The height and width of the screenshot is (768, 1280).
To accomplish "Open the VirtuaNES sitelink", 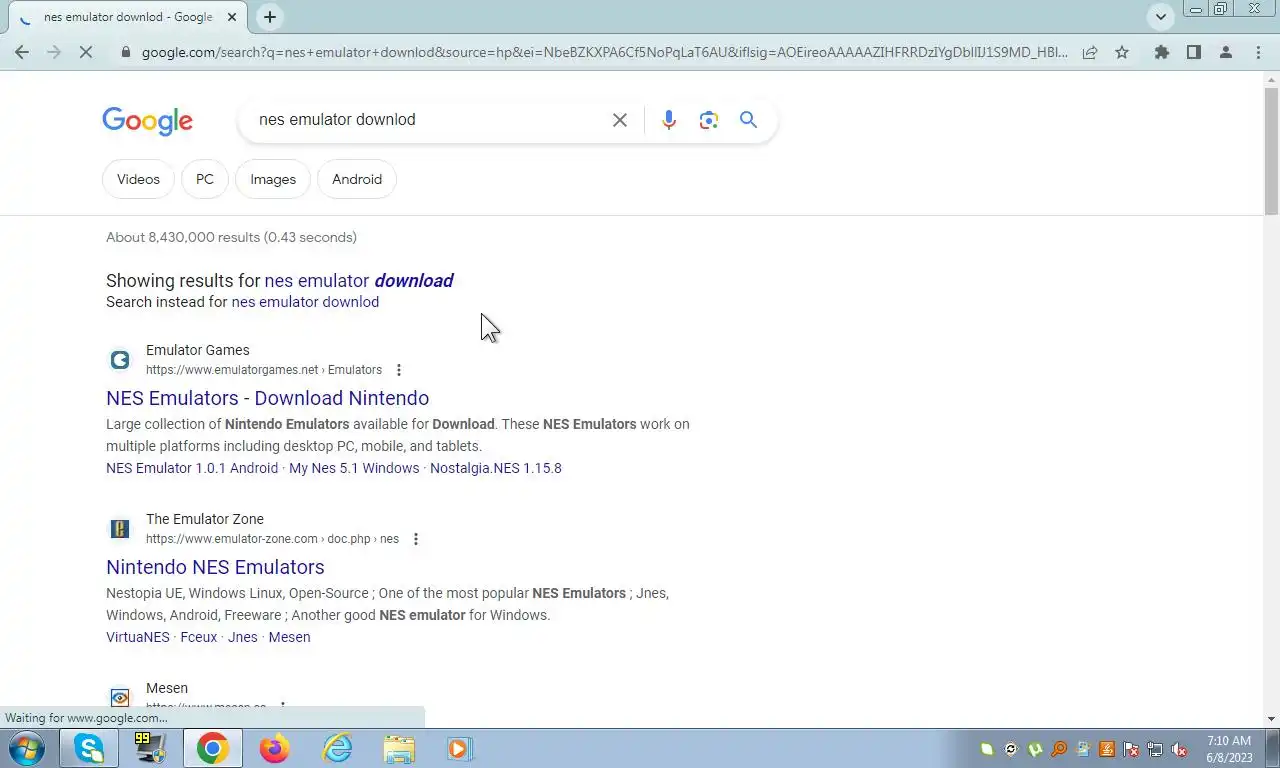I will [138, 637].
